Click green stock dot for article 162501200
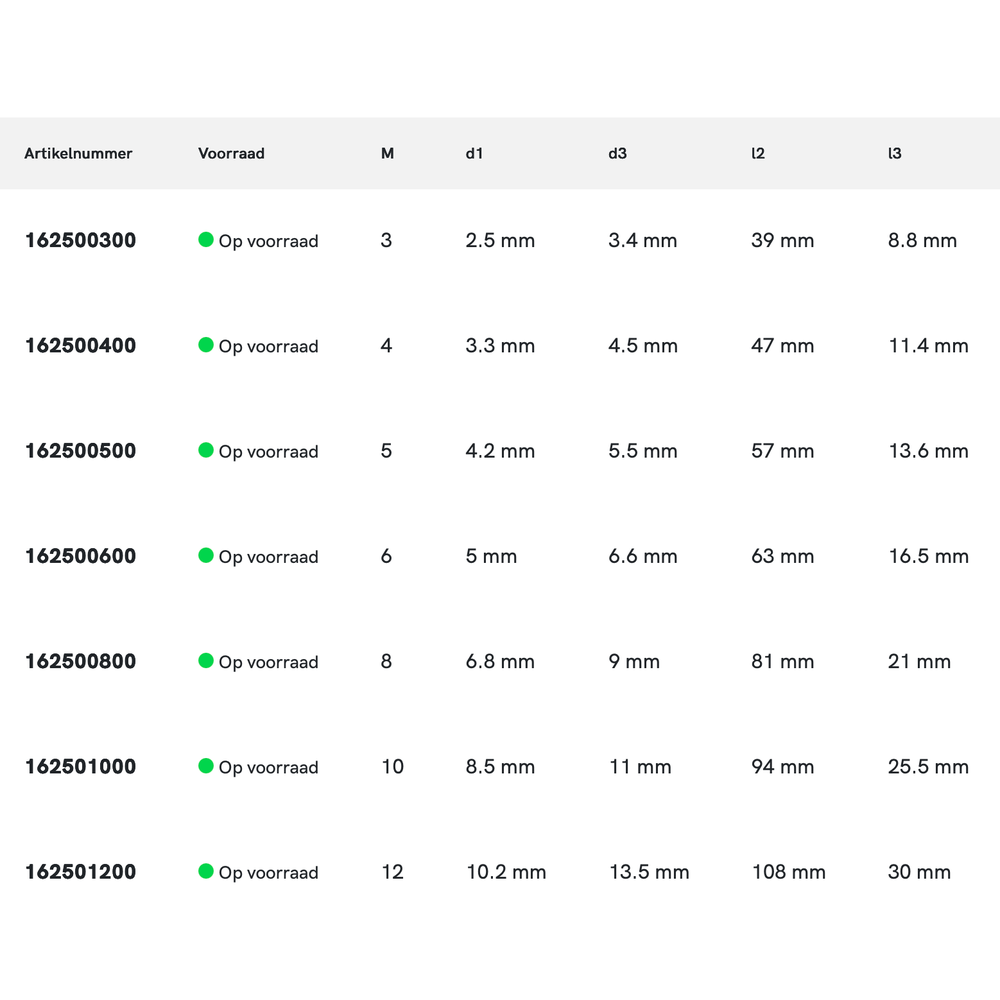Viewport: 1000px width, 1000px height. tap(206, 871)
